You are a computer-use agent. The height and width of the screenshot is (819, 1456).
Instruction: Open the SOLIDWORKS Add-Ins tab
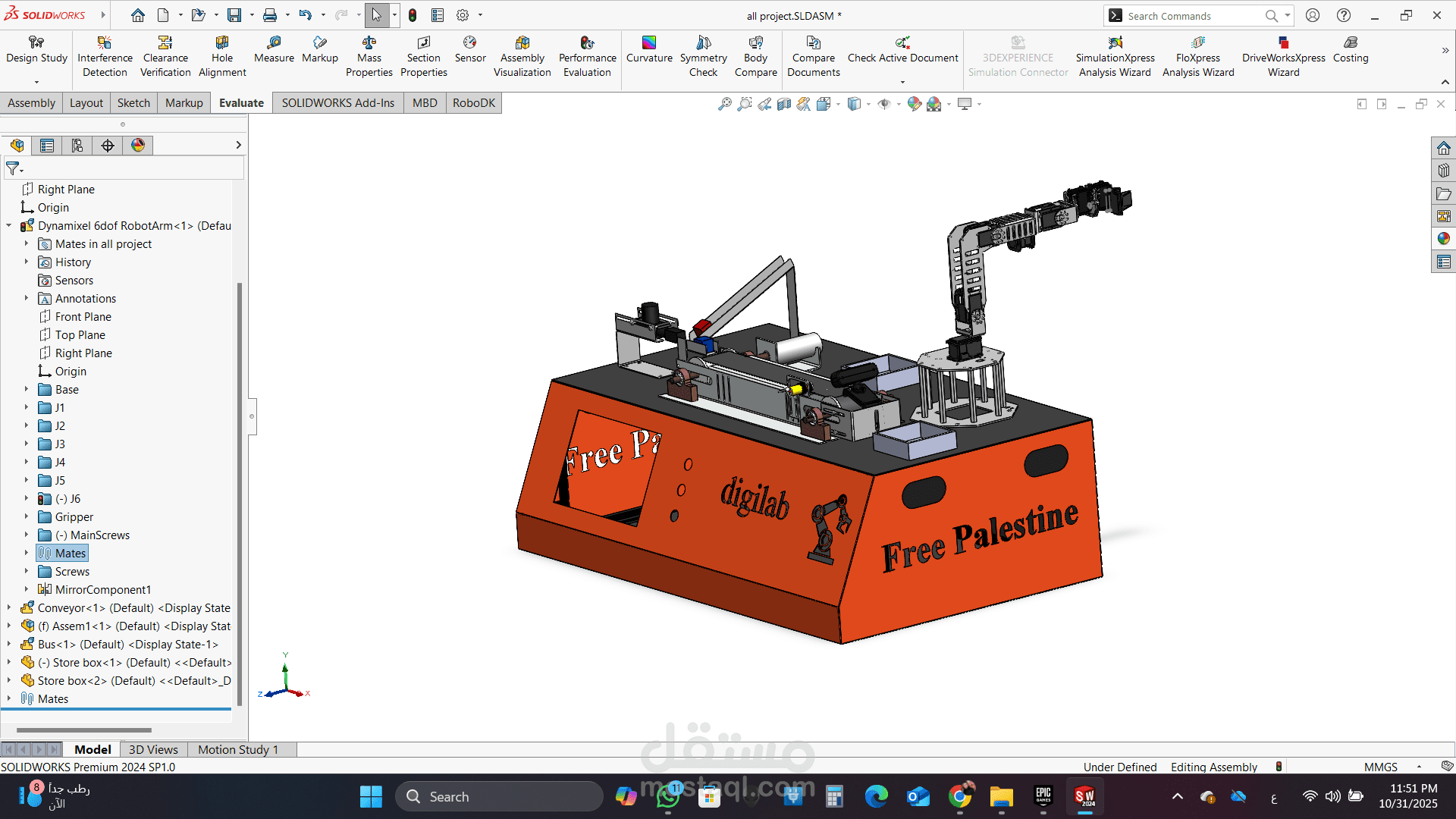pos(338,103)
